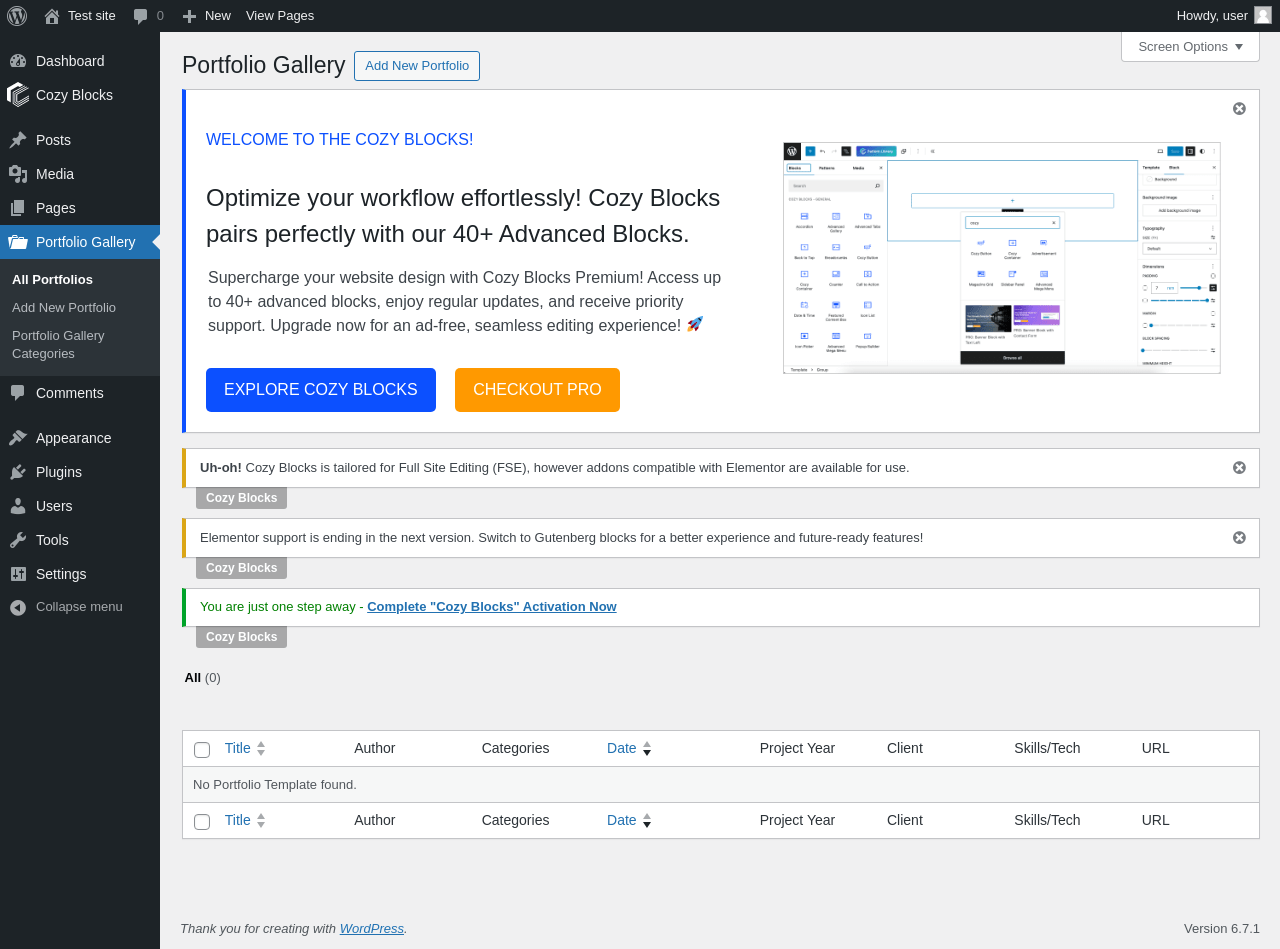Click the Pages icon in sidebar
The width and height of the screenshot is (1280, 949).
click(18, 208)
